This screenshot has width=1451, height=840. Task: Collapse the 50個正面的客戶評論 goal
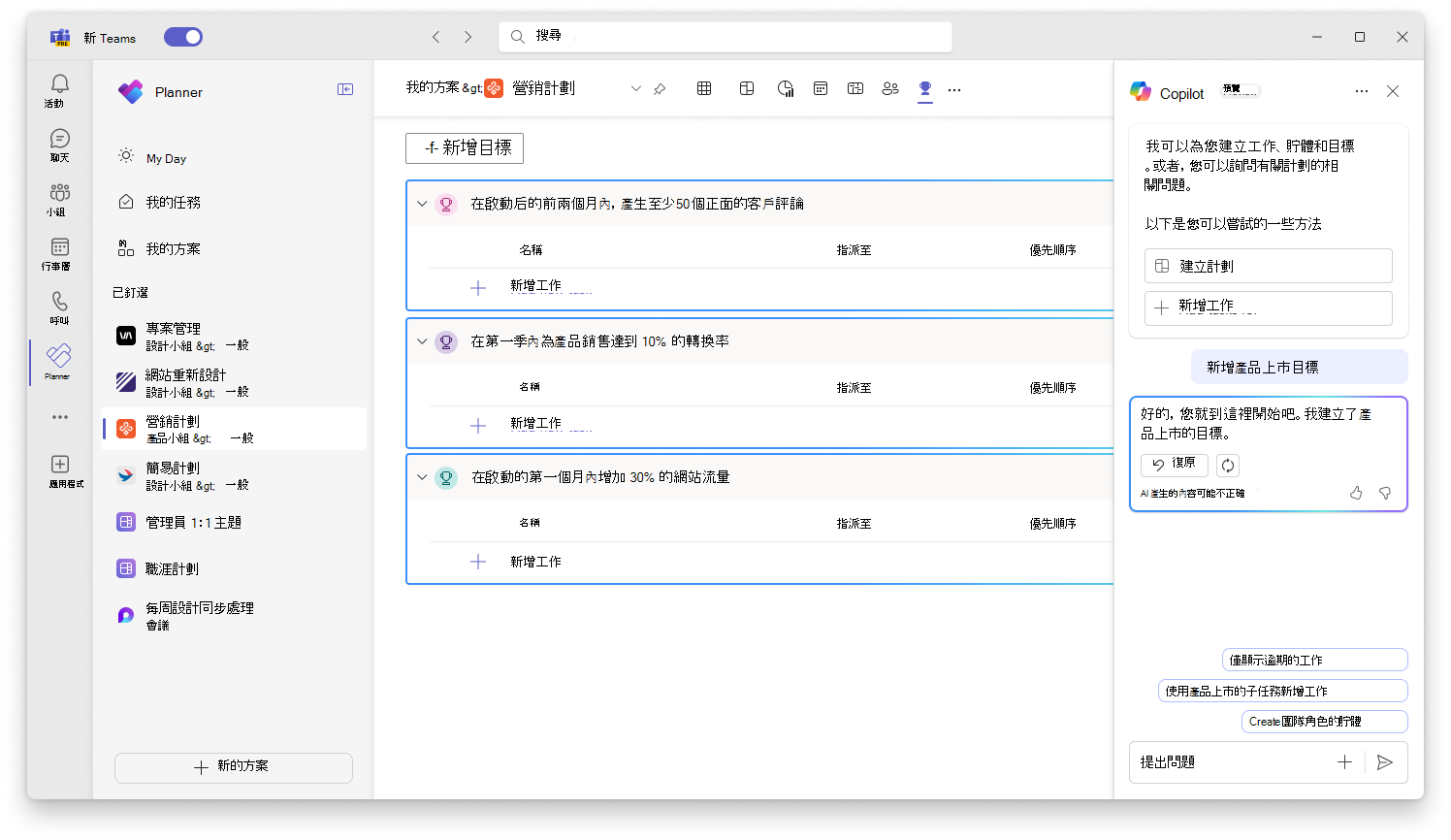coord(422,204)
